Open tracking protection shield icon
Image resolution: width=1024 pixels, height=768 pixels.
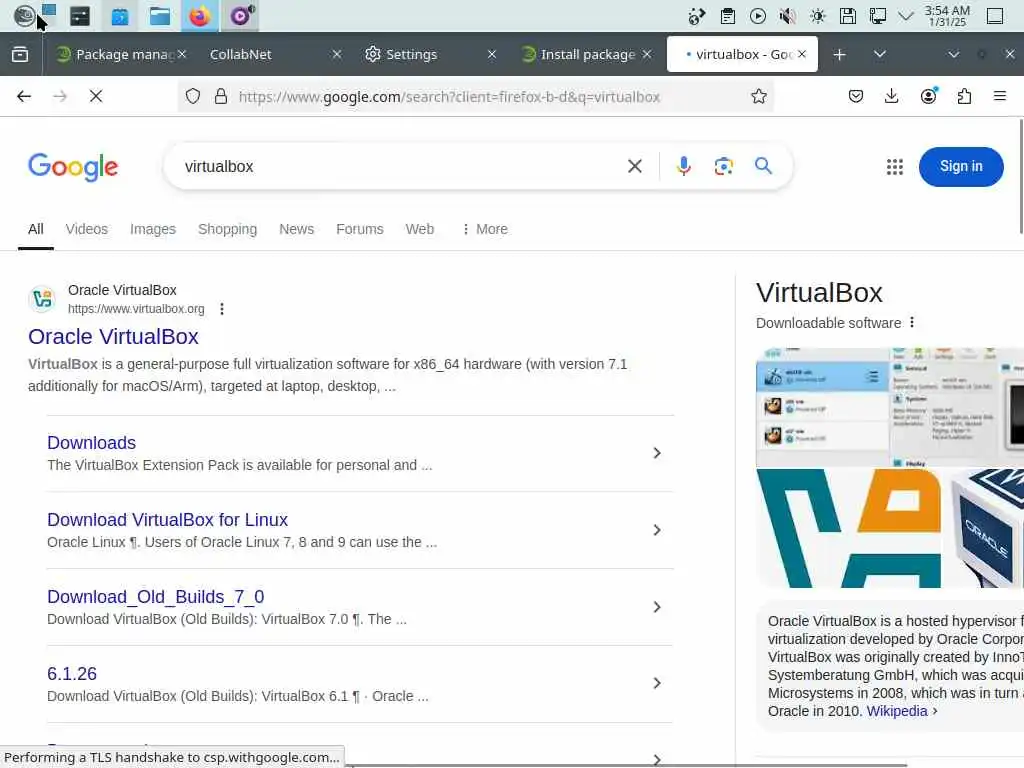[193, 97]
